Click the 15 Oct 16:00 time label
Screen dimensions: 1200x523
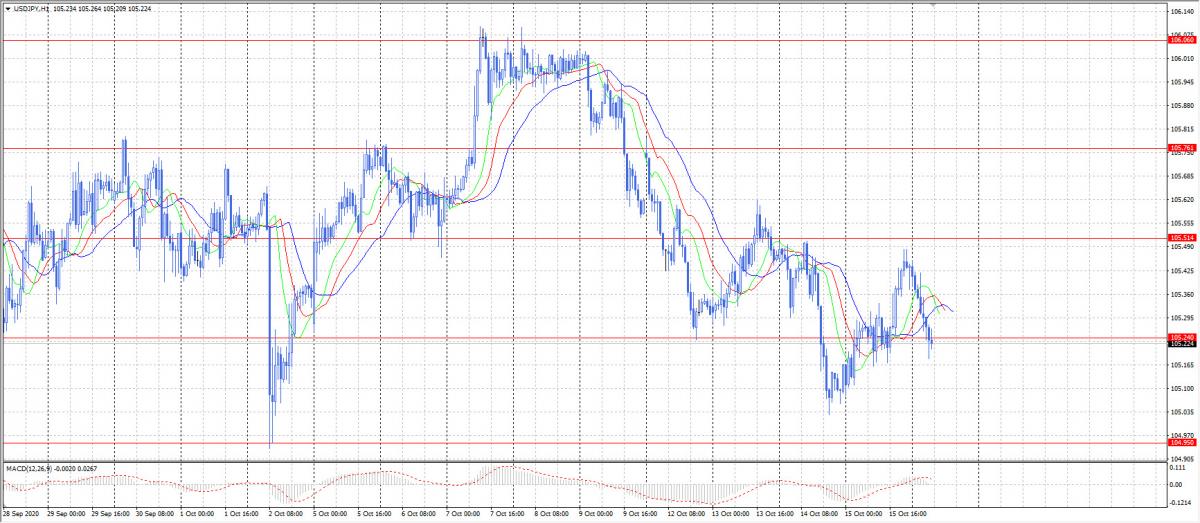[x=908, y=516]
